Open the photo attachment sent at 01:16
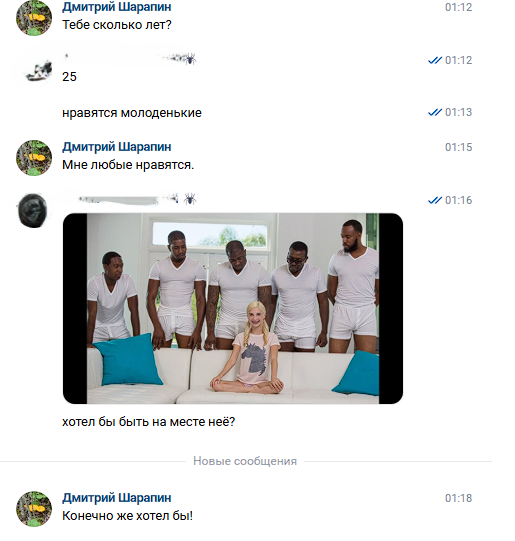The width and height of the screenshot is (515, 541). click(x=233, y=308)
